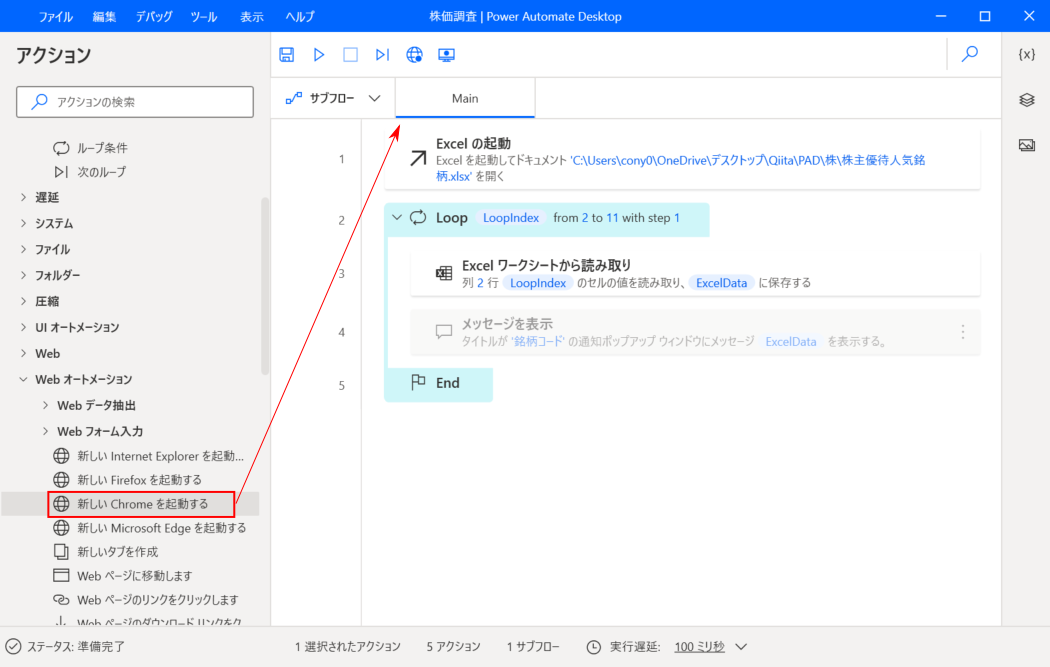Collapse the Web オートメーション group
The height and width of the screenshot is (667, 1050).
(x=23, y=379)
